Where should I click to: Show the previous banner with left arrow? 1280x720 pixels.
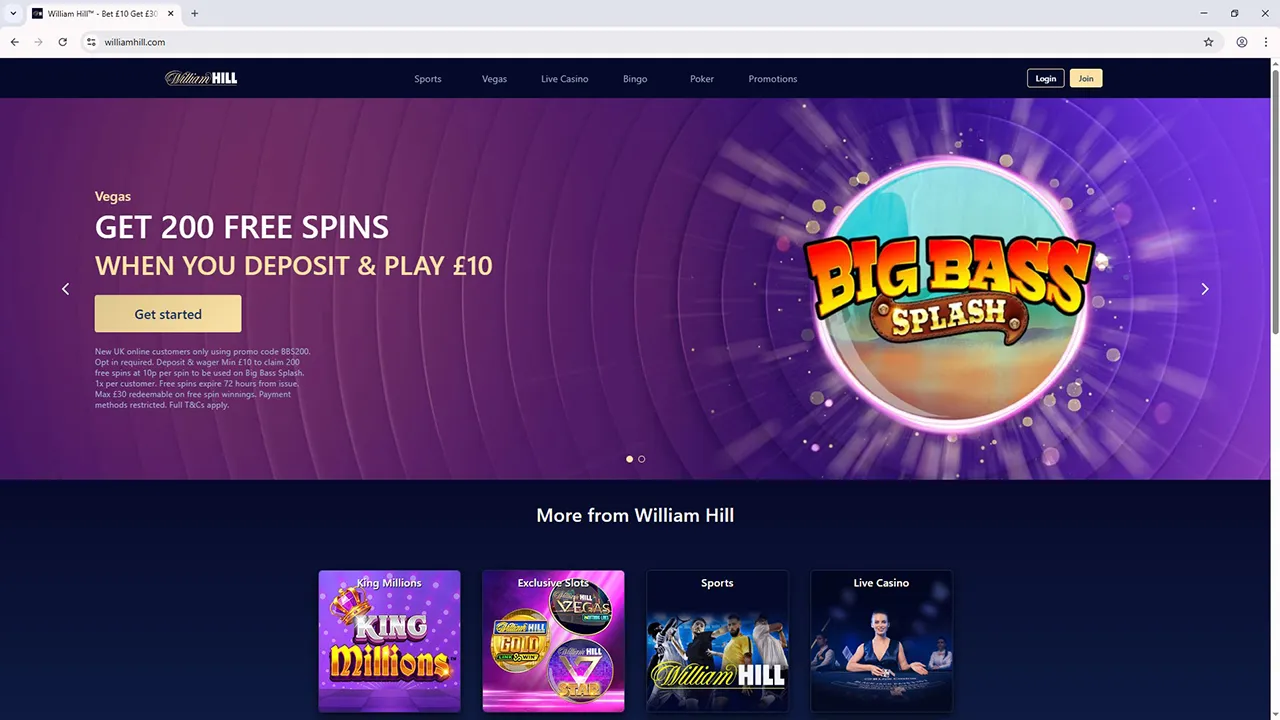(66, 289)
